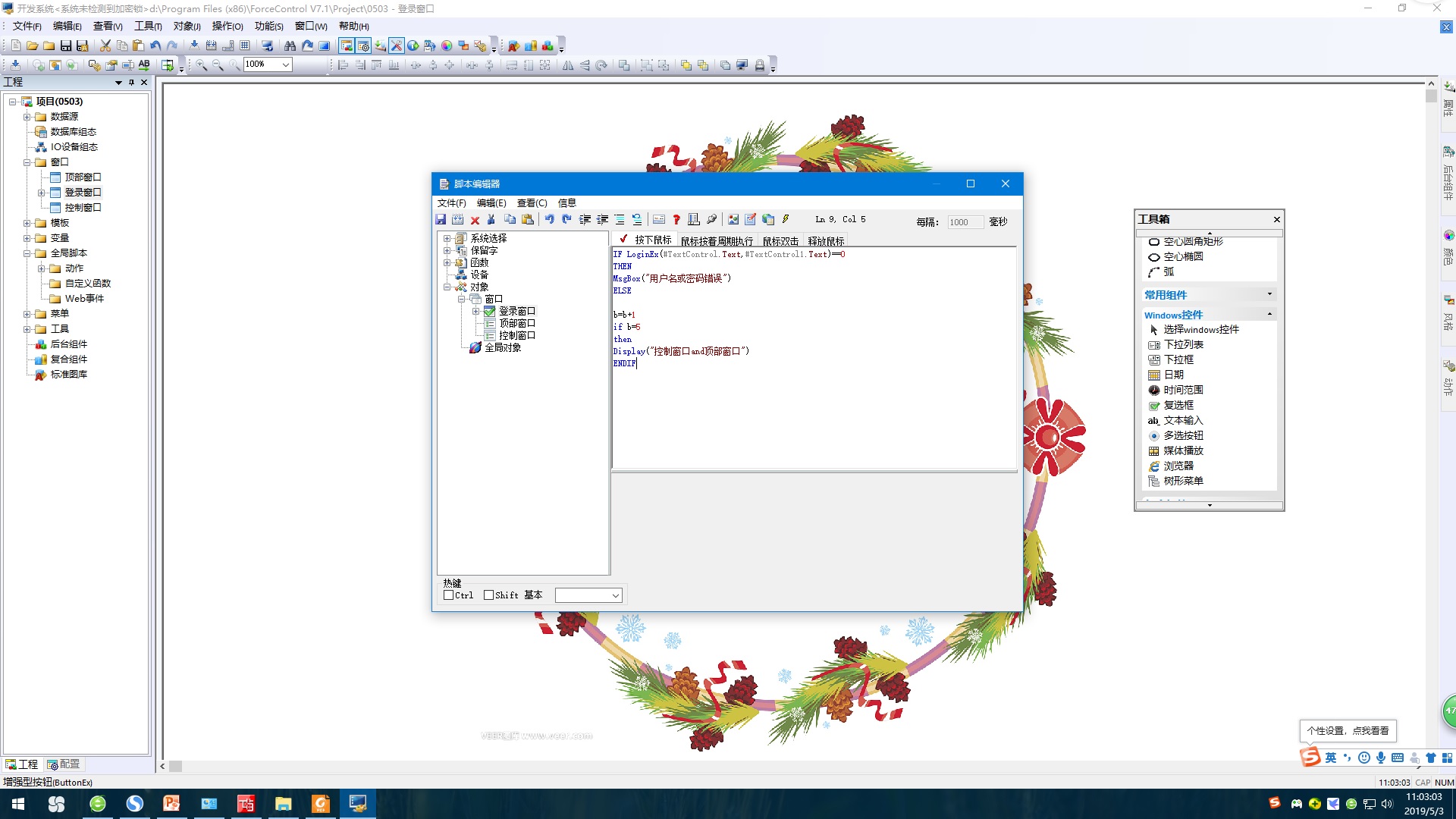Expand 系统选择 node in script tree
The image size is (1456, 819).
447,238
